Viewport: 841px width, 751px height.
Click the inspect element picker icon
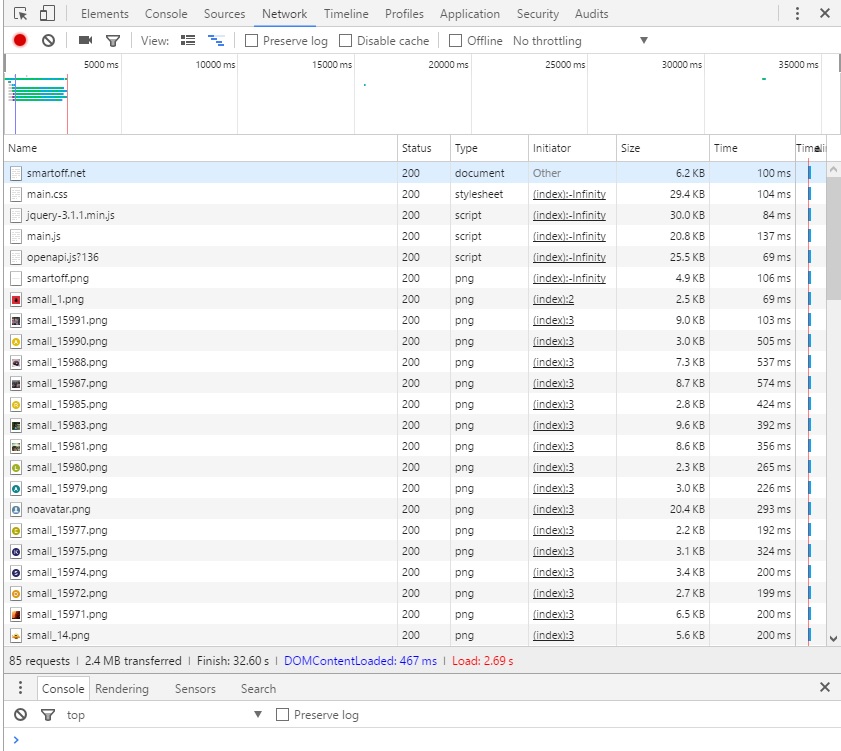click(x=21, y=14)
